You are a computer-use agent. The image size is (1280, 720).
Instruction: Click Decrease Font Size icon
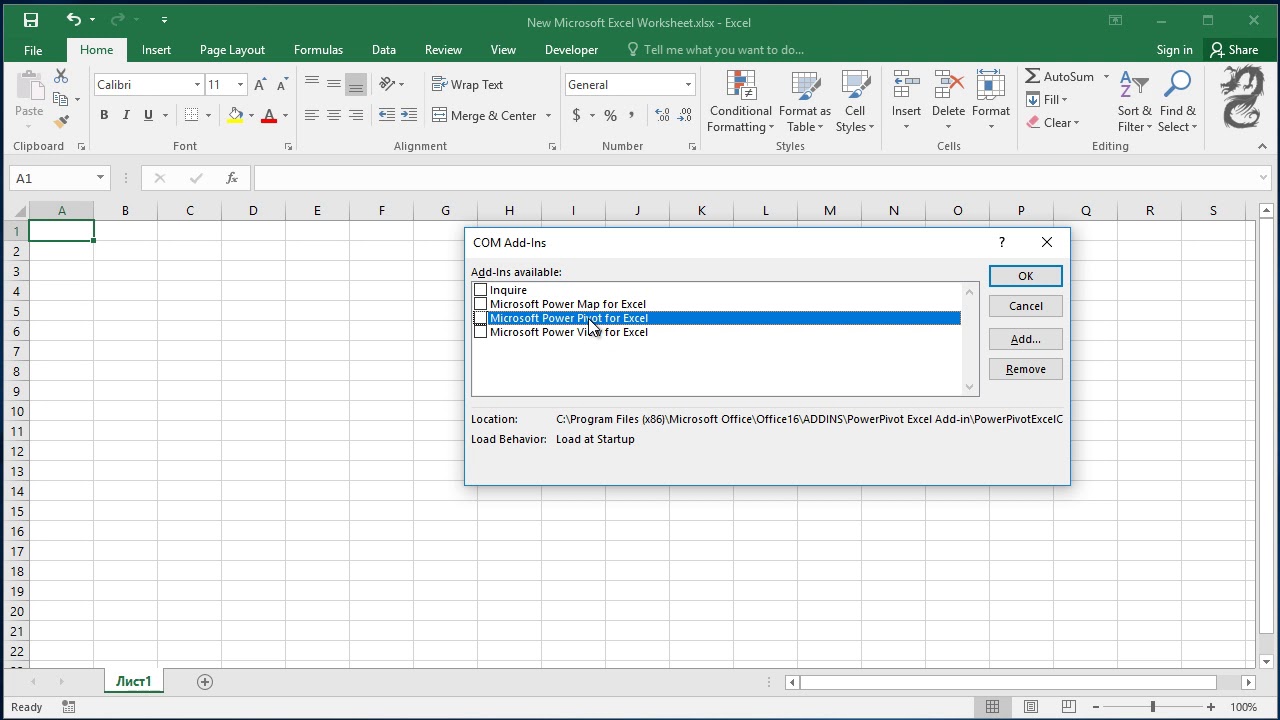pos(282,85)
